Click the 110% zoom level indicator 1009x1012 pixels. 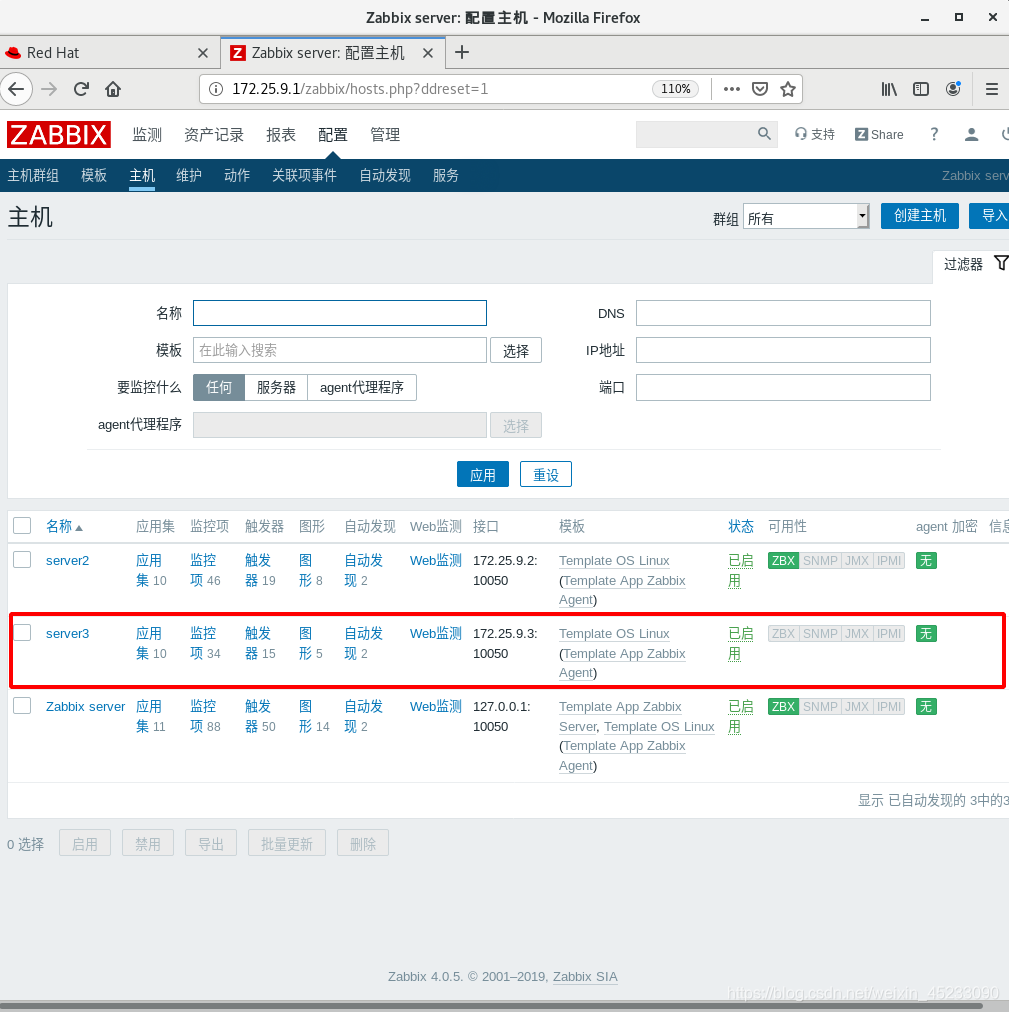(x=675, y=89)
